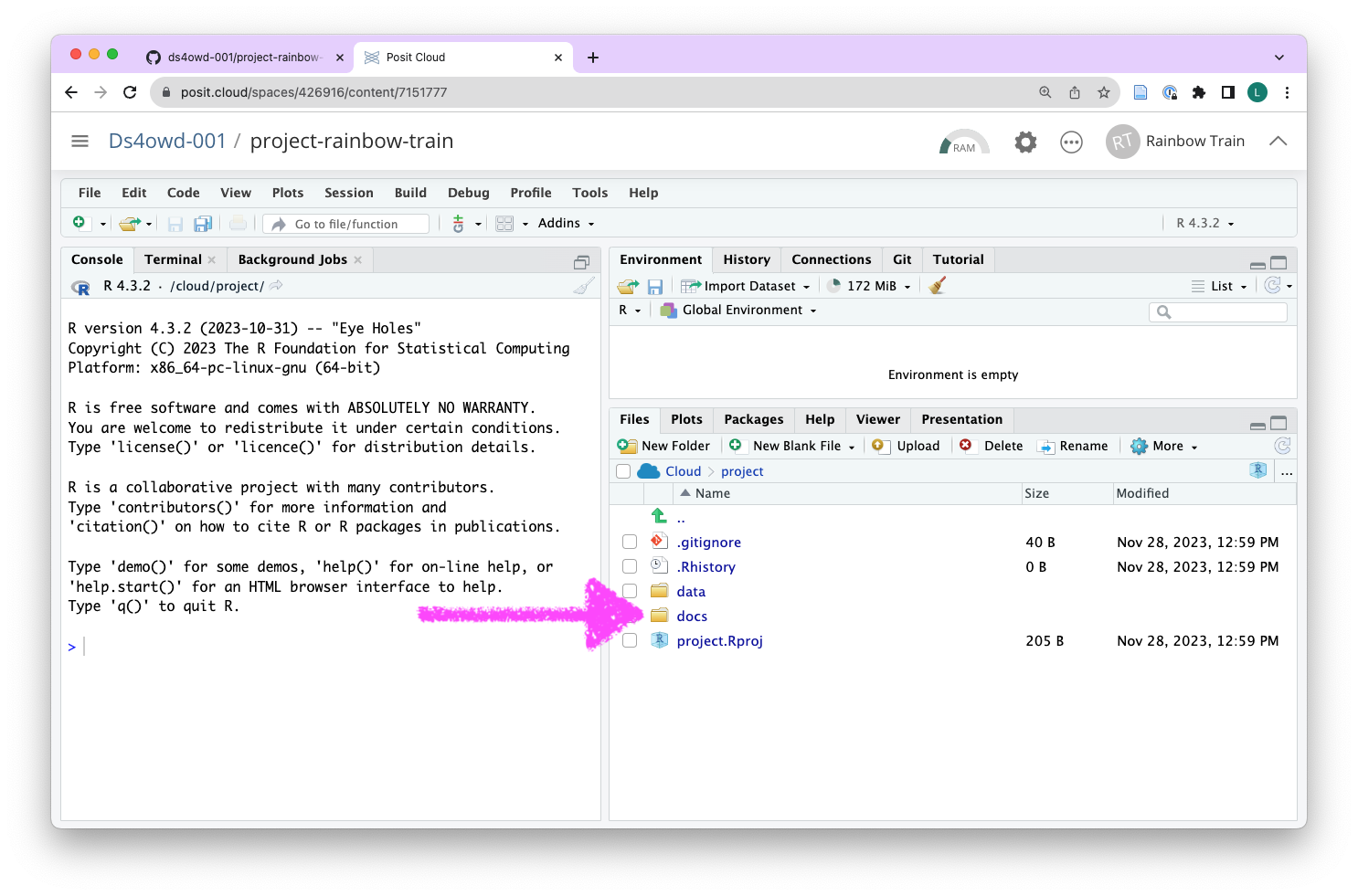Click the refresh file listing icon
The width and height of the screenshot is (1358, 896).
coord(1282,446)
